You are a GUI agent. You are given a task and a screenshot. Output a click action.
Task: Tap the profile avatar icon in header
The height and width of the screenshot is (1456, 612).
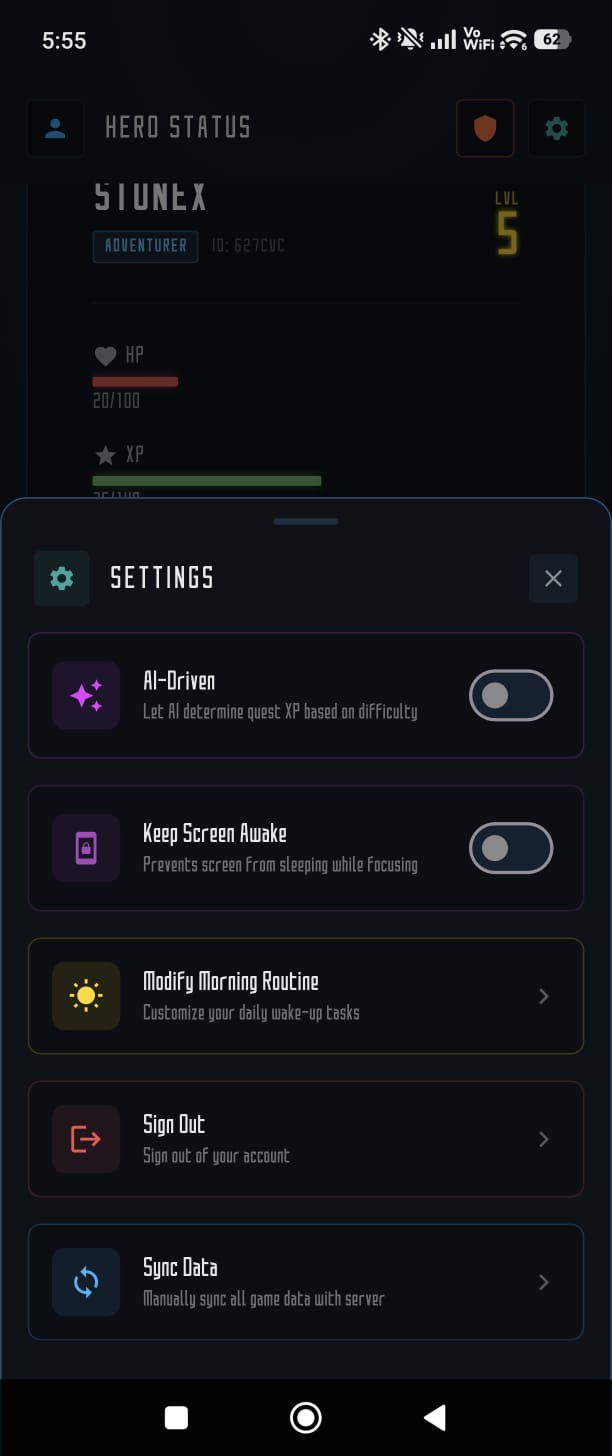pos(55,128)
